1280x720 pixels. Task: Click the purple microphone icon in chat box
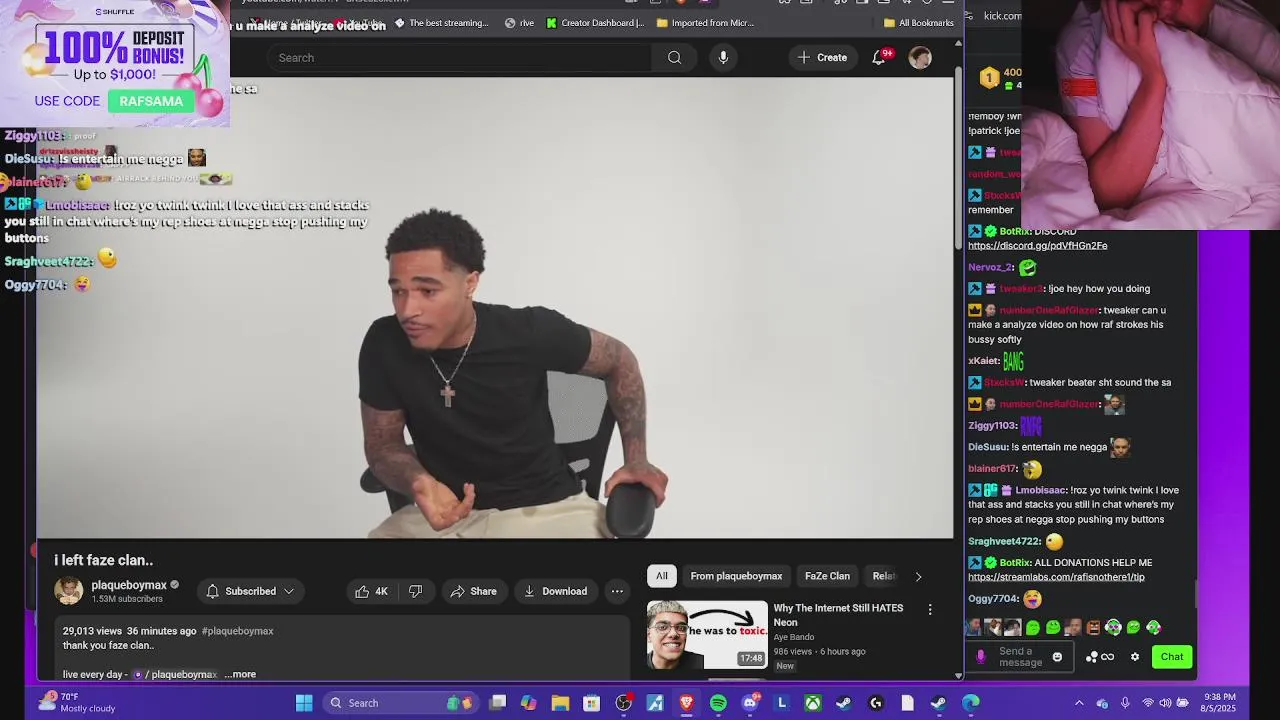point(980,657)
